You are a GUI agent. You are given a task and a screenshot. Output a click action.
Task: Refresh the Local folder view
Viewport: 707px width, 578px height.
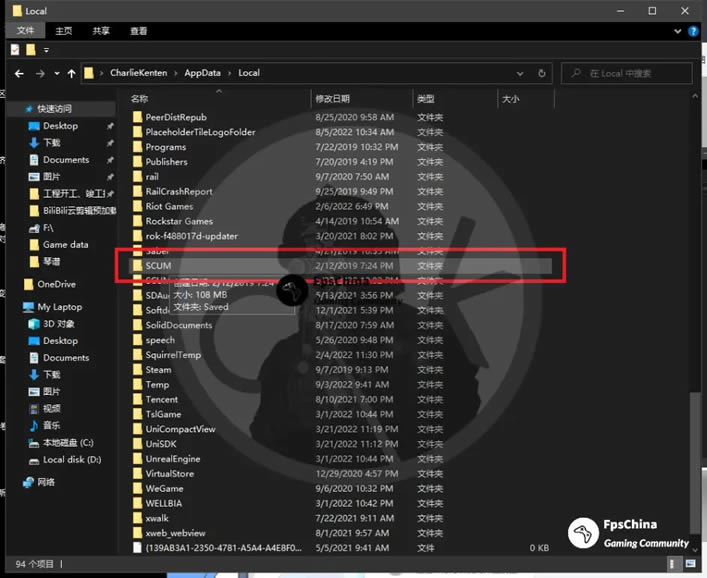tap(541, 73)
